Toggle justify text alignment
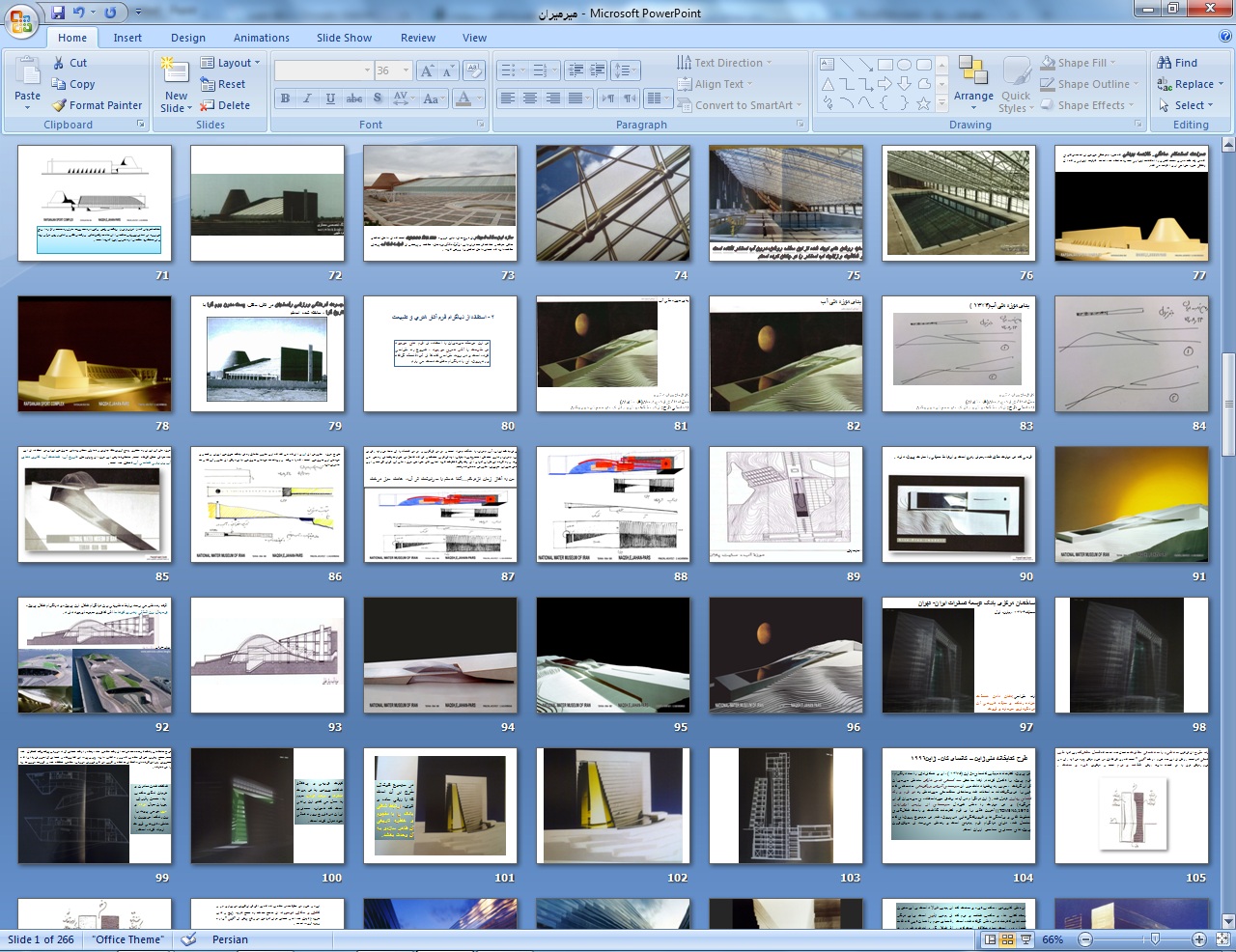Image resolution: width=1236 pixels, height=952 pixels. click(x=576, y=98)
